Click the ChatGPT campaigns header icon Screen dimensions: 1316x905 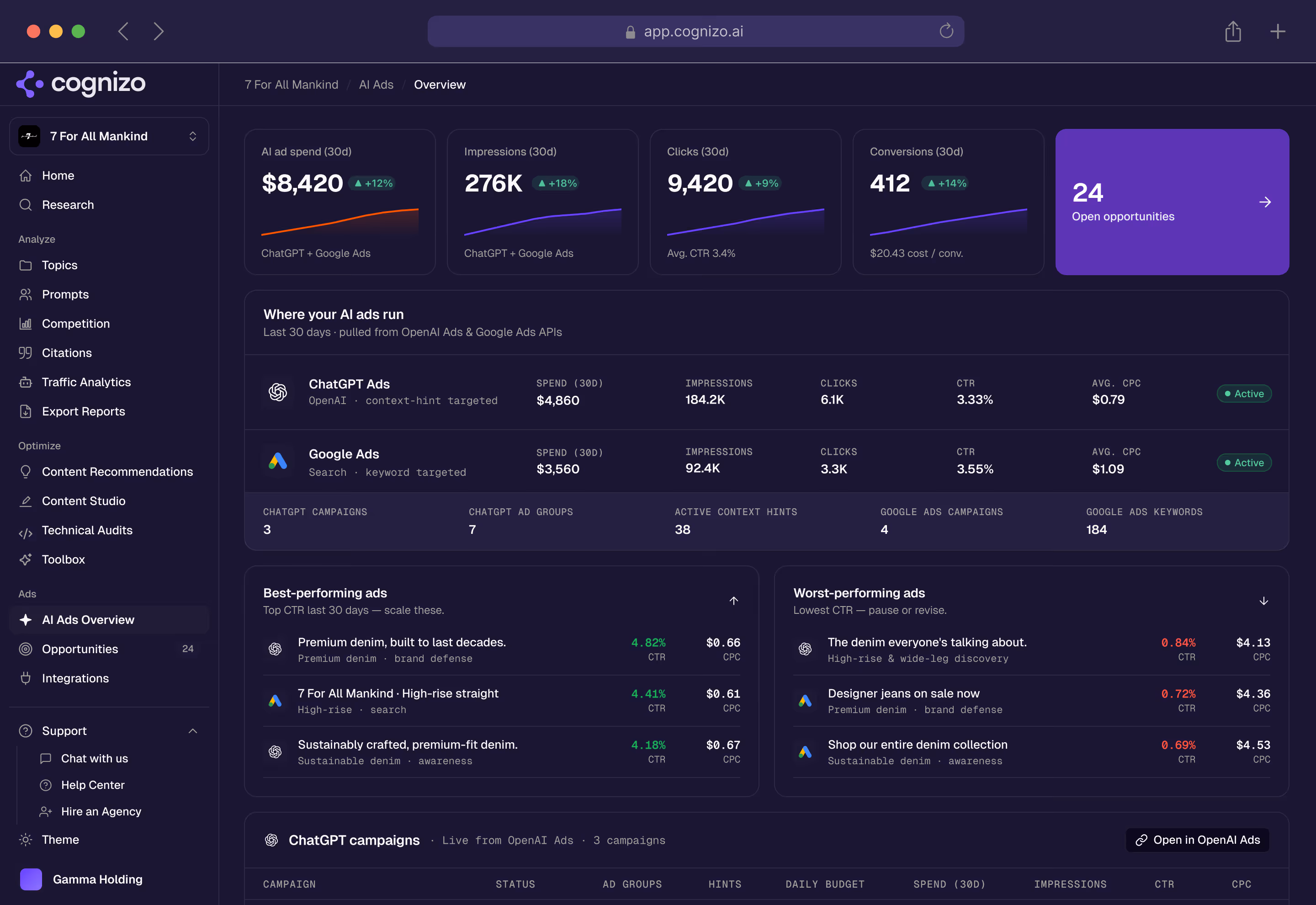click(271, 841)
